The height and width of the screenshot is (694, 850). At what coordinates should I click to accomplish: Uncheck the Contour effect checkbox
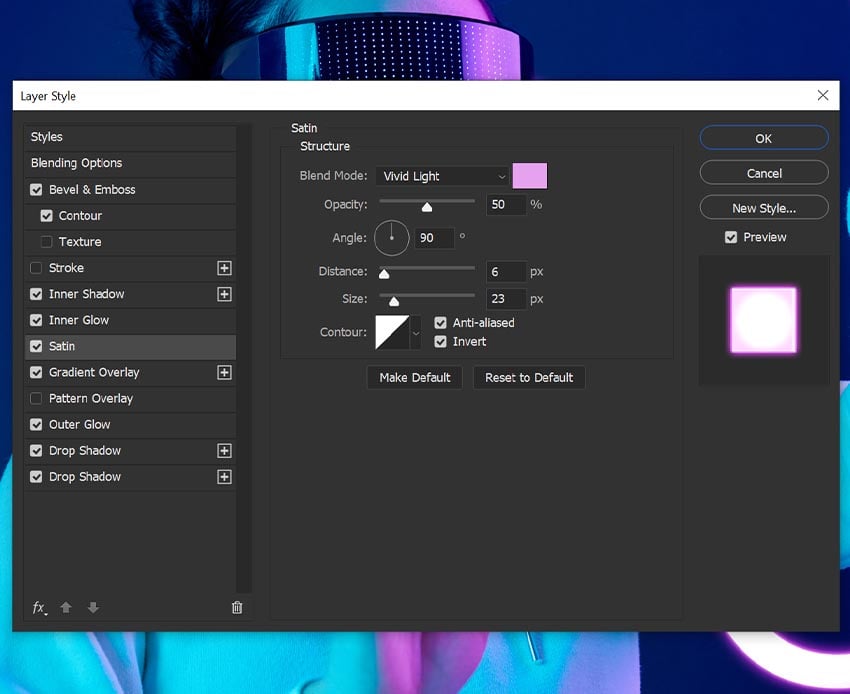[x=47, y=216]
